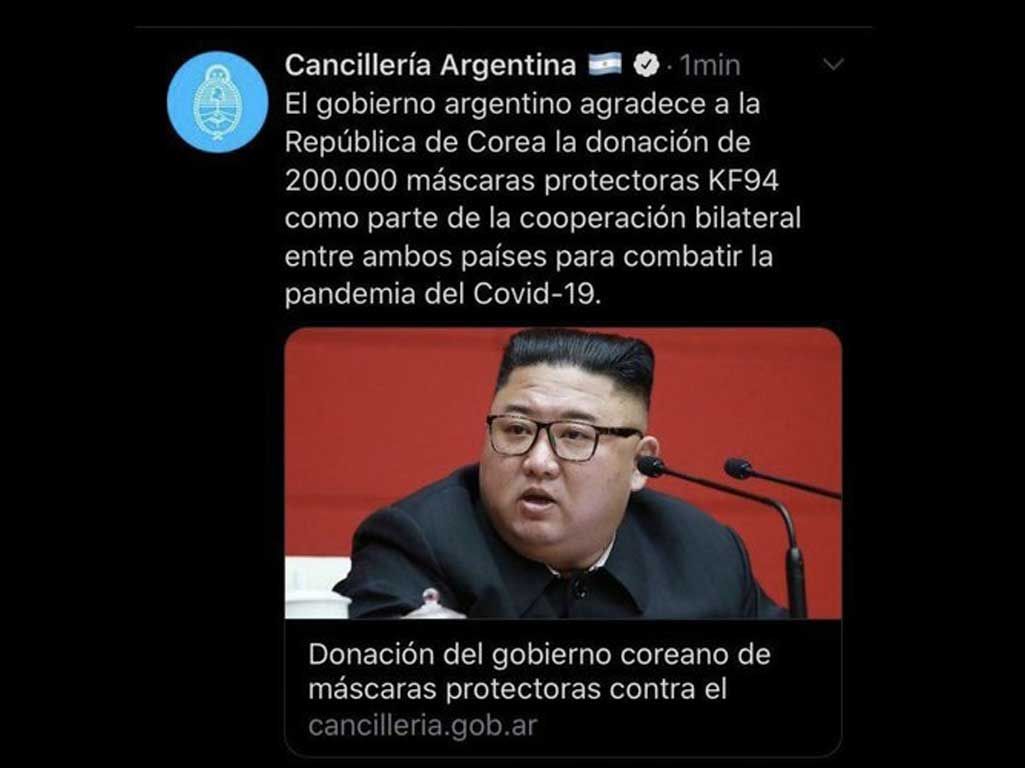Click the "200.000" figure in the tweet
Screen dimensions: 1025x768
341,180
